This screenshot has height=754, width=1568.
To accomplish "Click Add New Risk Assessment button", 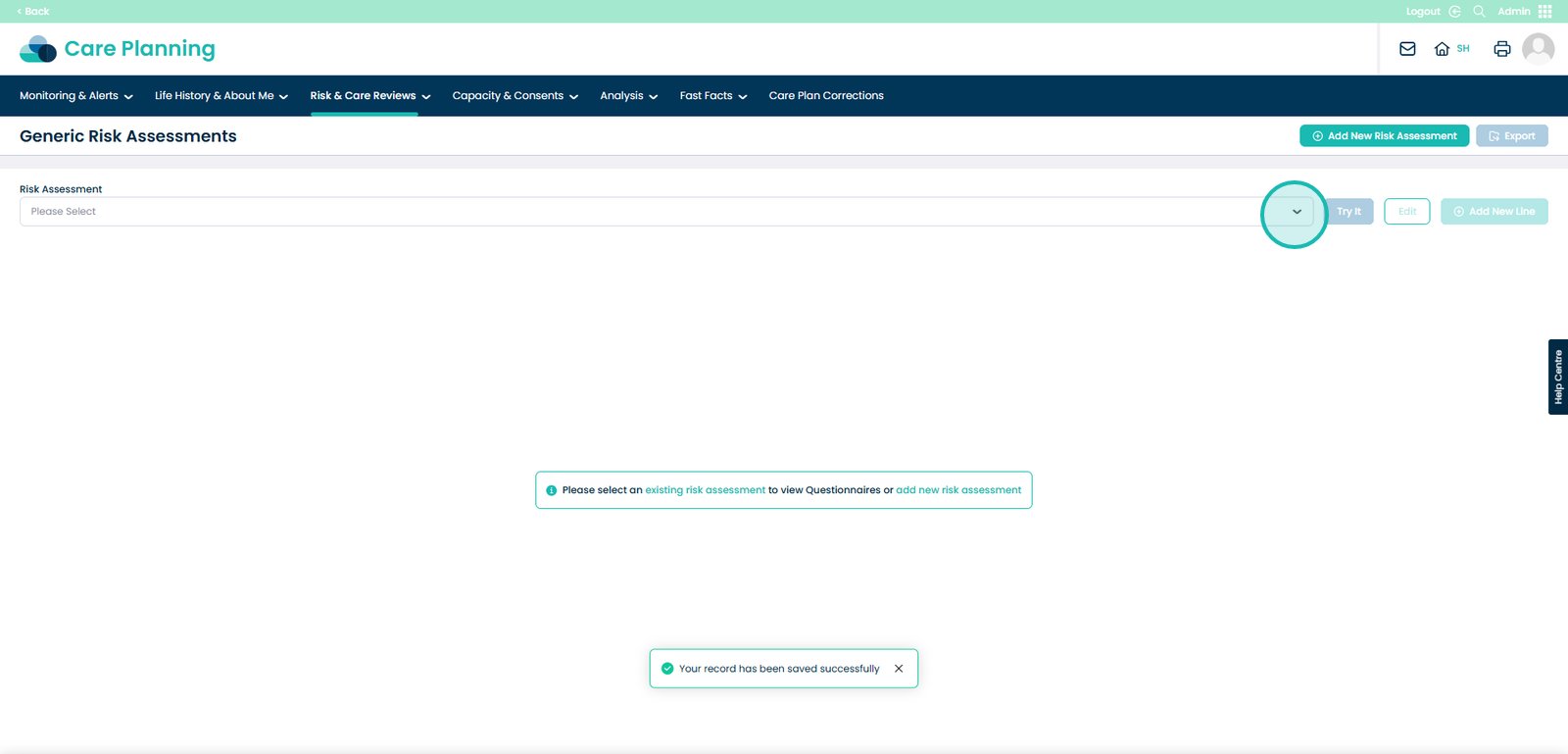I will pos(1384,136).
